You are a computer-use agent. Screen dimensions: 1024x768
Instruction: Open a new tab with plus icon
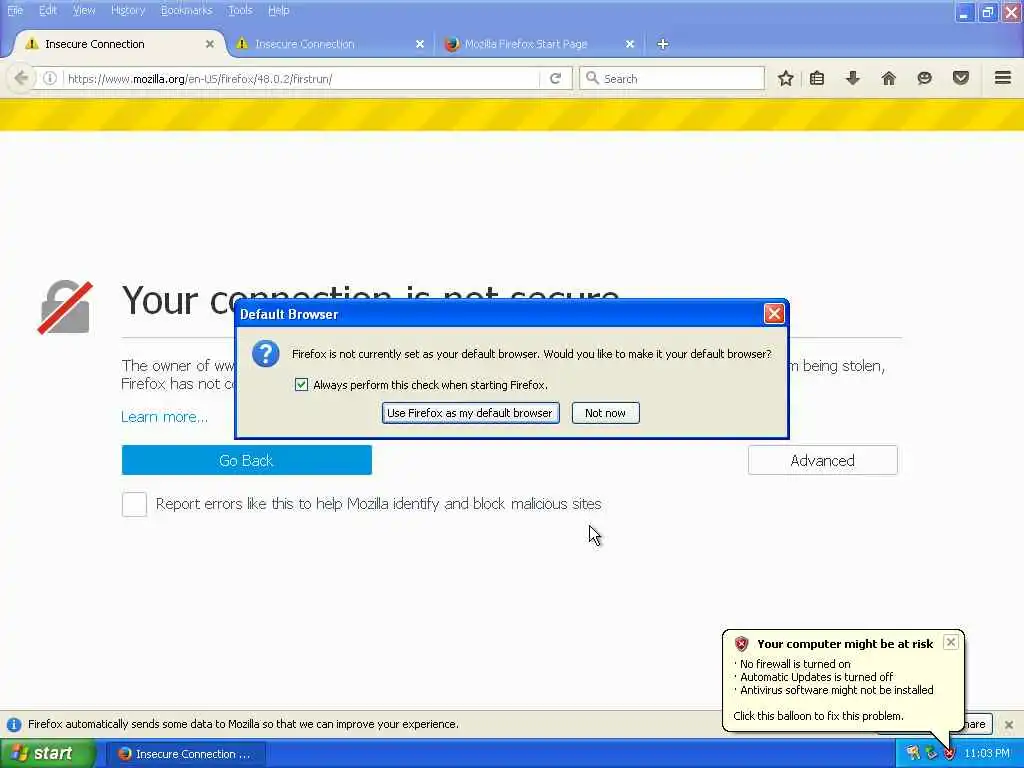click(662, 44)
